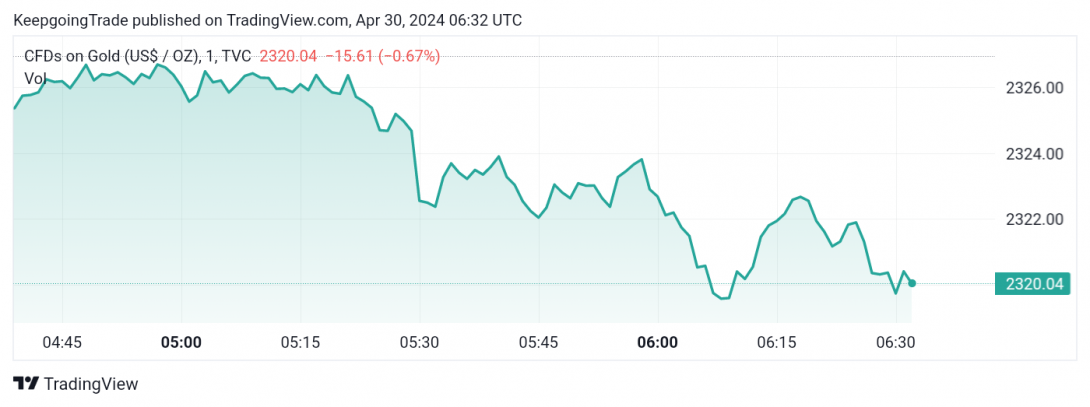
Task: Click the red price change −15.61 (−0.67%) text
Action: (382, 57)
